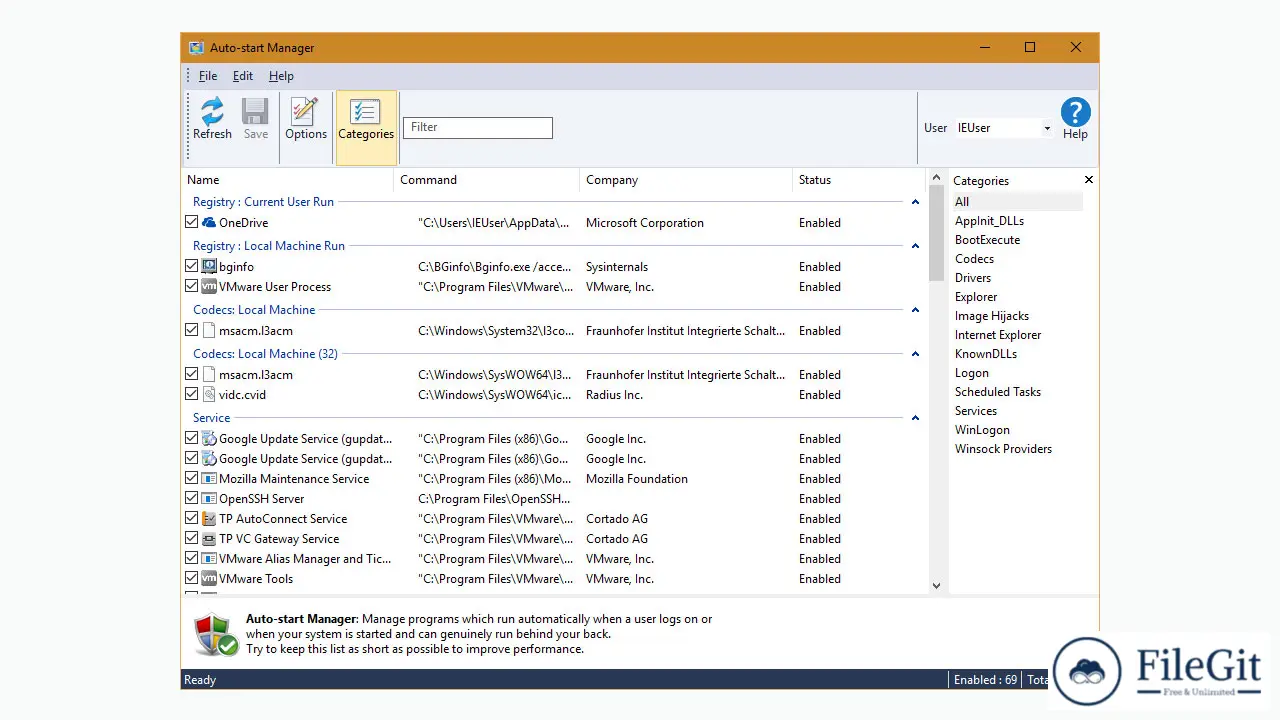The width and height of the screenshot is (1280, 720).
Task: Click the TP AutoConnect Service icon
Action: (209, 519)
